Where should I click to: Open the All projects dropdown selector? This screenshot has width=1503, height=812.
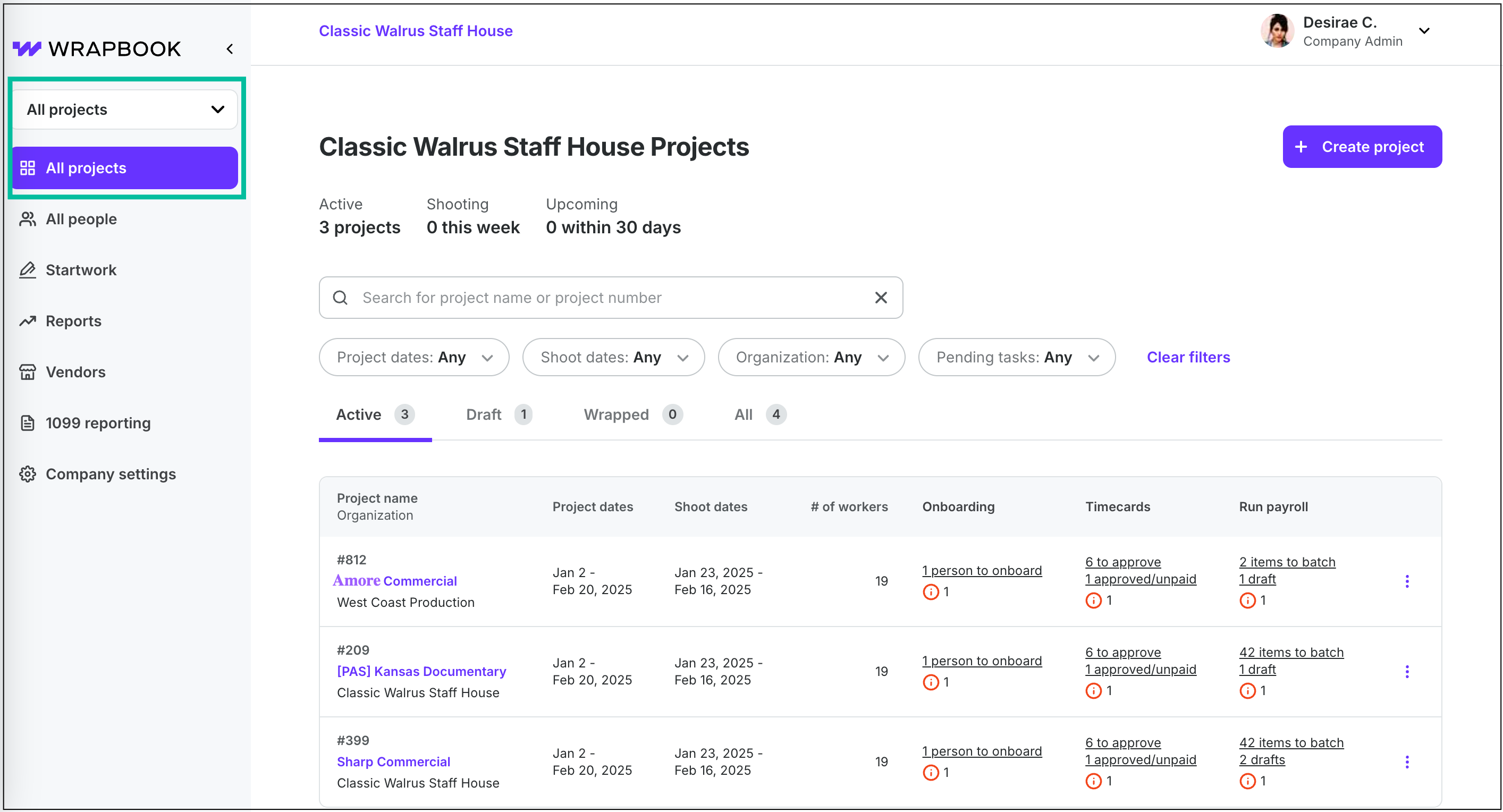coord(125,109)
